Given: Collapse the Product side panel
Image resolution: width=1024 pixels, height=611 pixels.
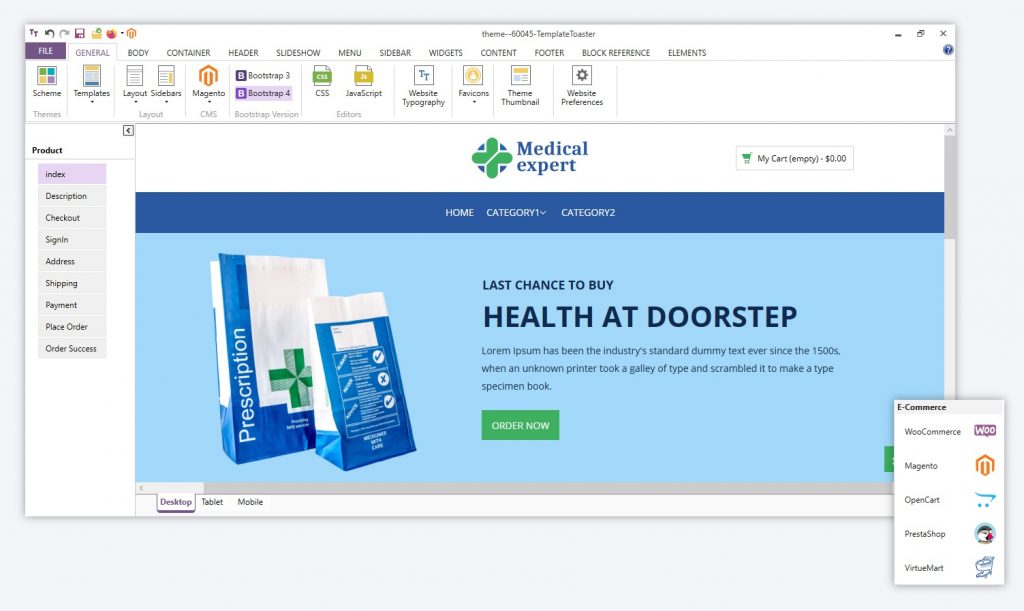Looking at the screenshot, I should [x=128, y=131].
